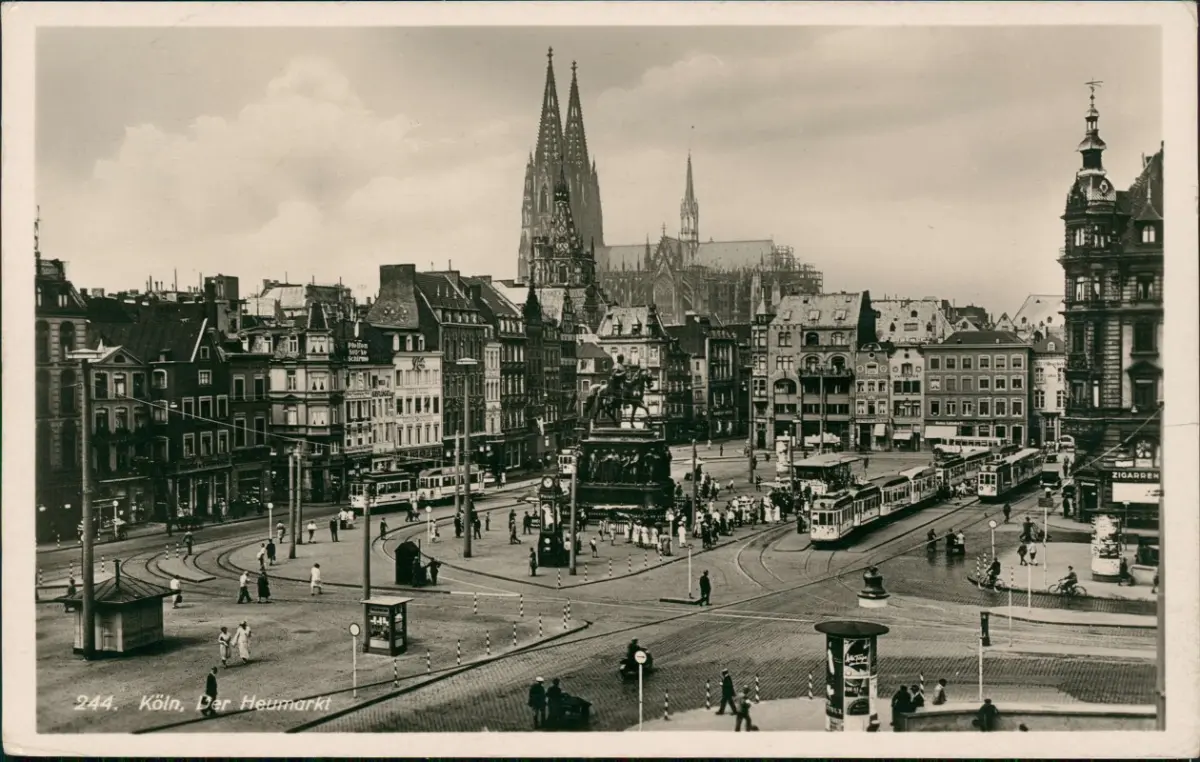Click the lone pedestrian crossing the tracks
This screenshot has width=1200, height=762.
coord(704,588)
